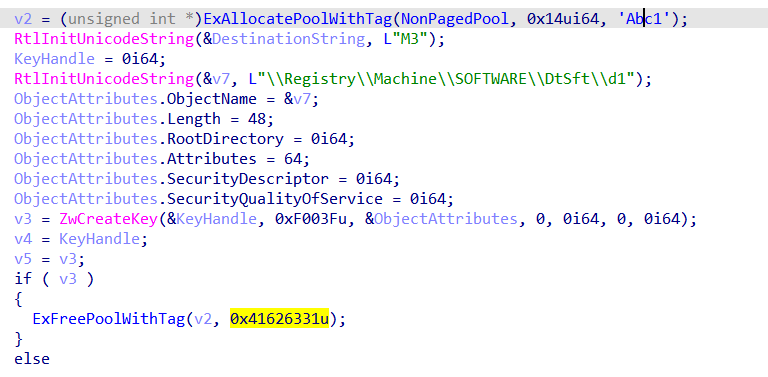Select the &KeyHandle argument of ZwCreateKey
768x377 pixels.
(212, 219)
